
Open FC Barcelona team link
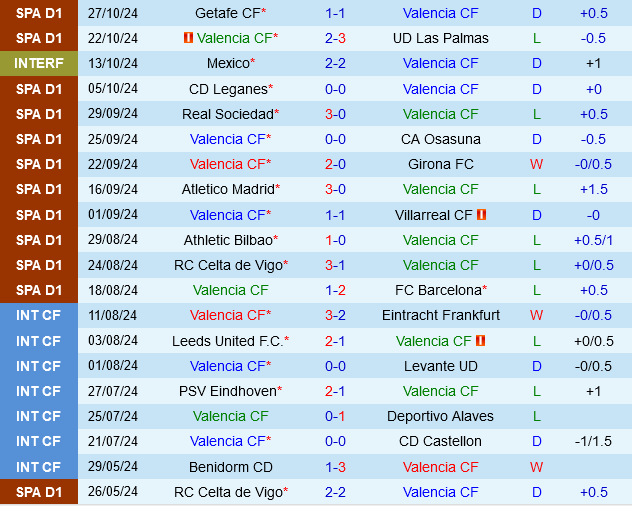[437, 290]
